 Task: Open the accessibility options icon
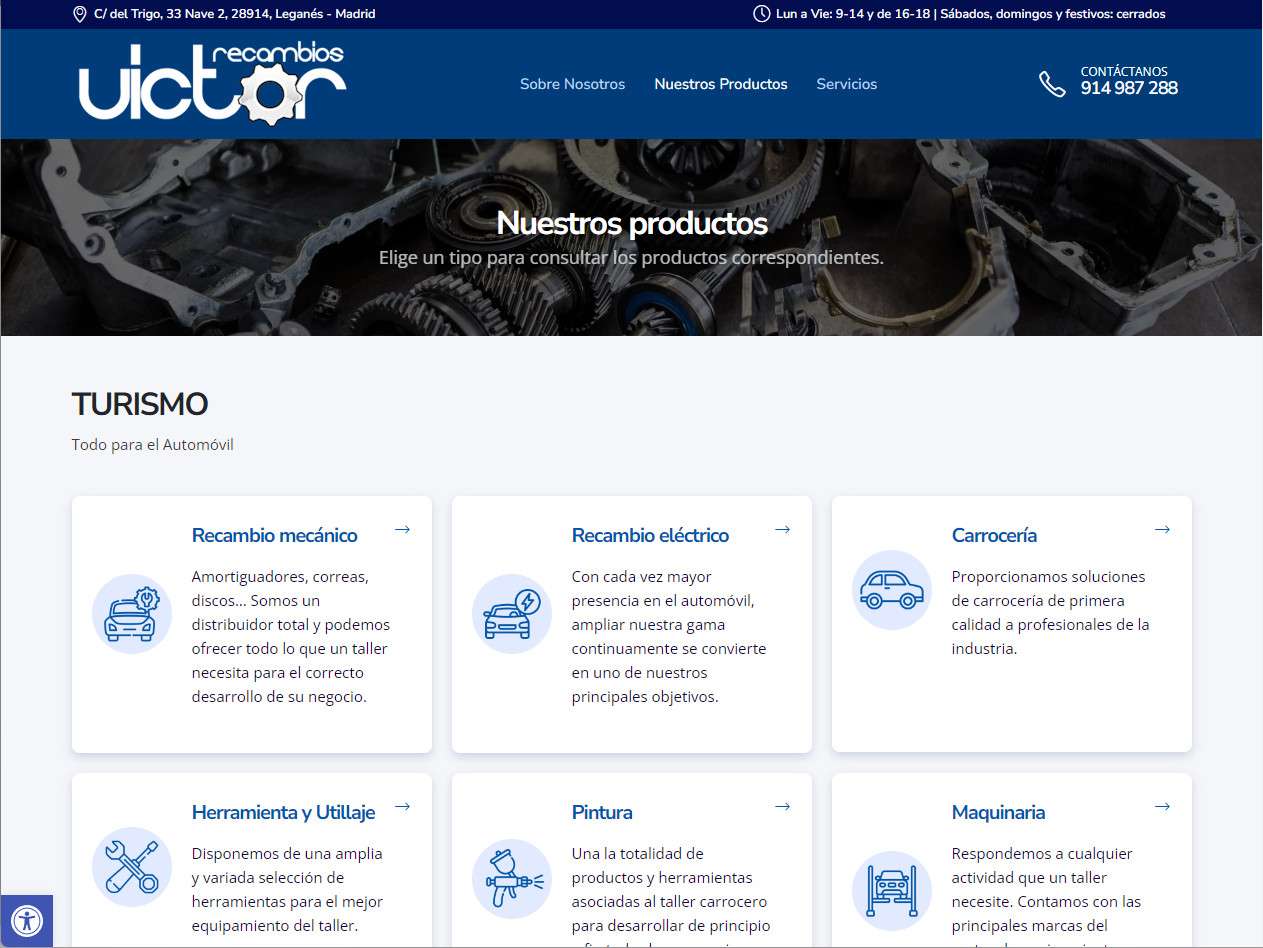(26, 921)
